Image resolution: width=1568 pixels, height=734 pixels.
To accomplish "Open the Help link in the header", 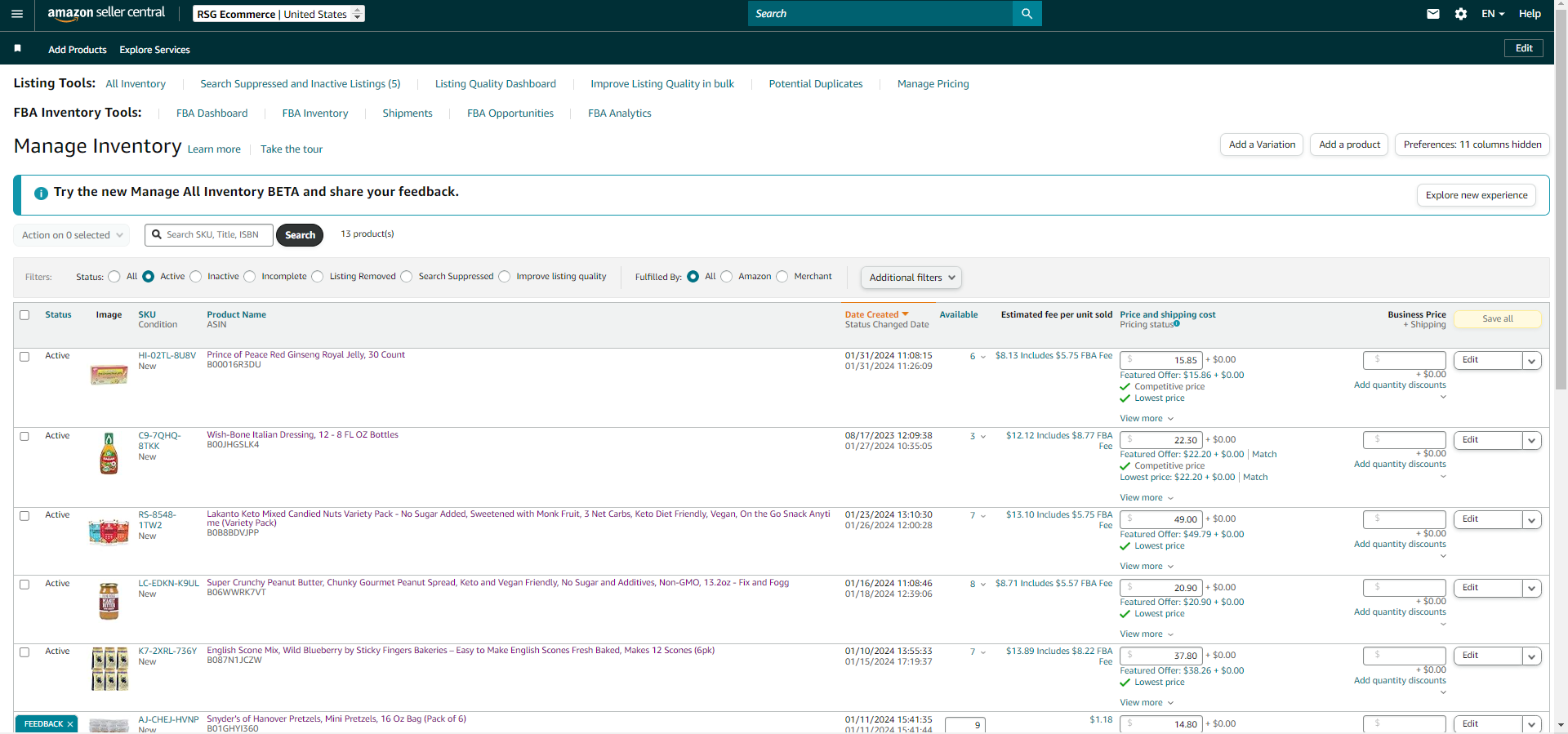I will 1530,14.
